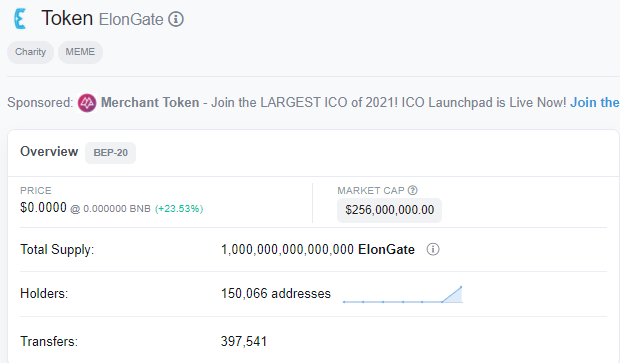Click the info icon next to Total Supply
This screenshot has width=620, height=363.
tap(433, 250)
